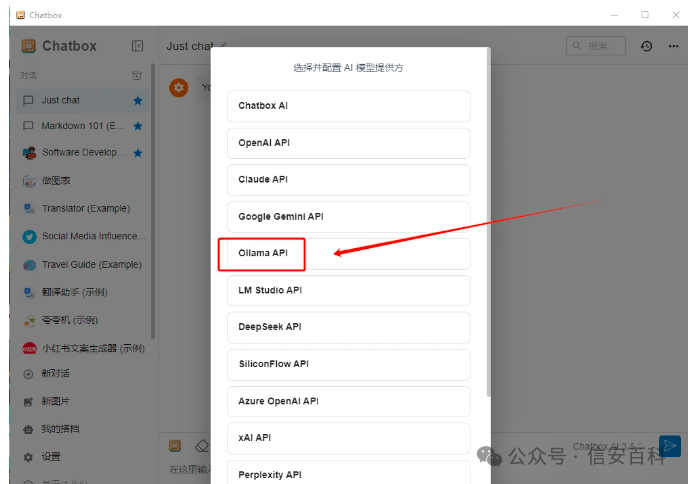This screenshot has height=484, width=688.
Task: Open 设置 settings
Action: point(83,457)
